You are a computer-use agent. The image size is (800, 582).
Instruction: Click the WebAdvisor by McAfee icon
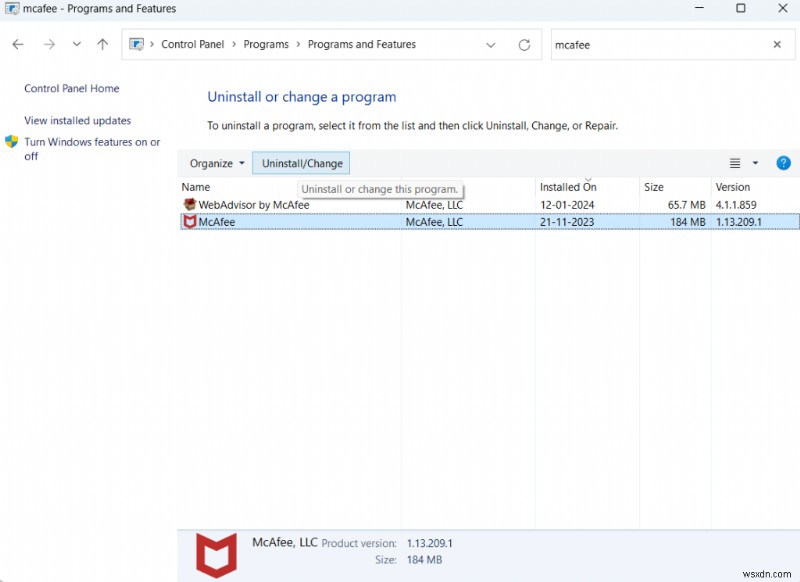click(x=190, y=205)
